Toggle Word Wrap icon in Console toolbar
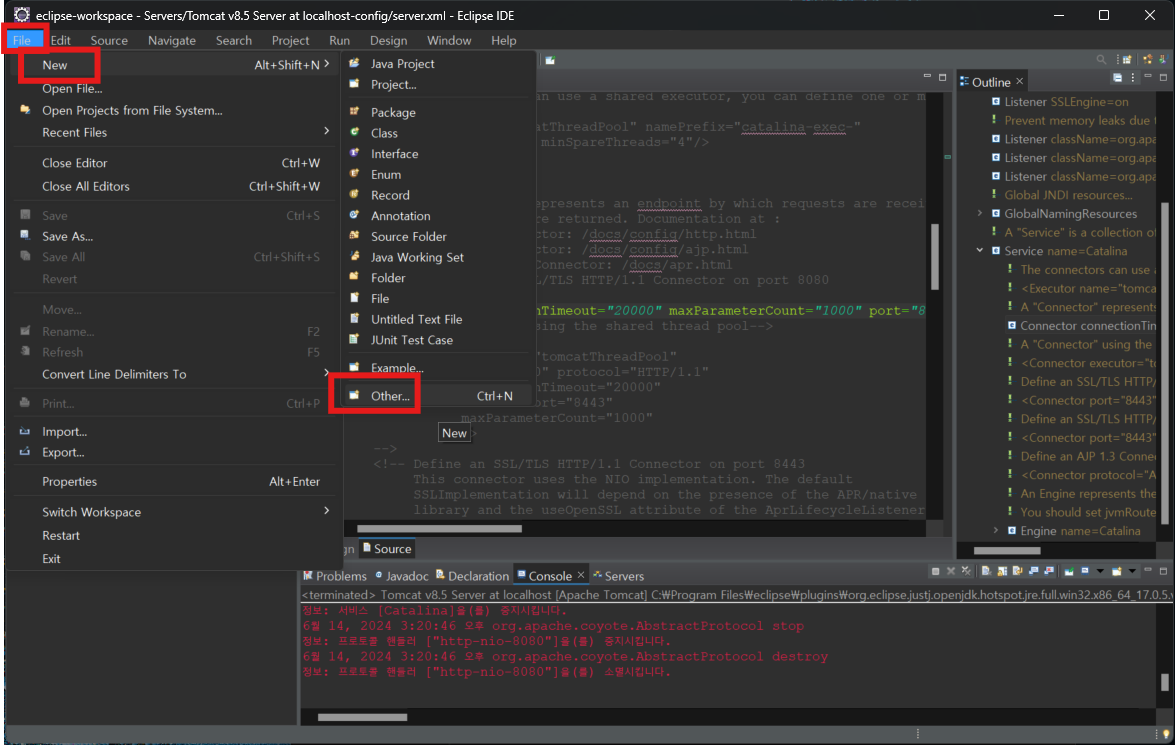 (1018, 571)
